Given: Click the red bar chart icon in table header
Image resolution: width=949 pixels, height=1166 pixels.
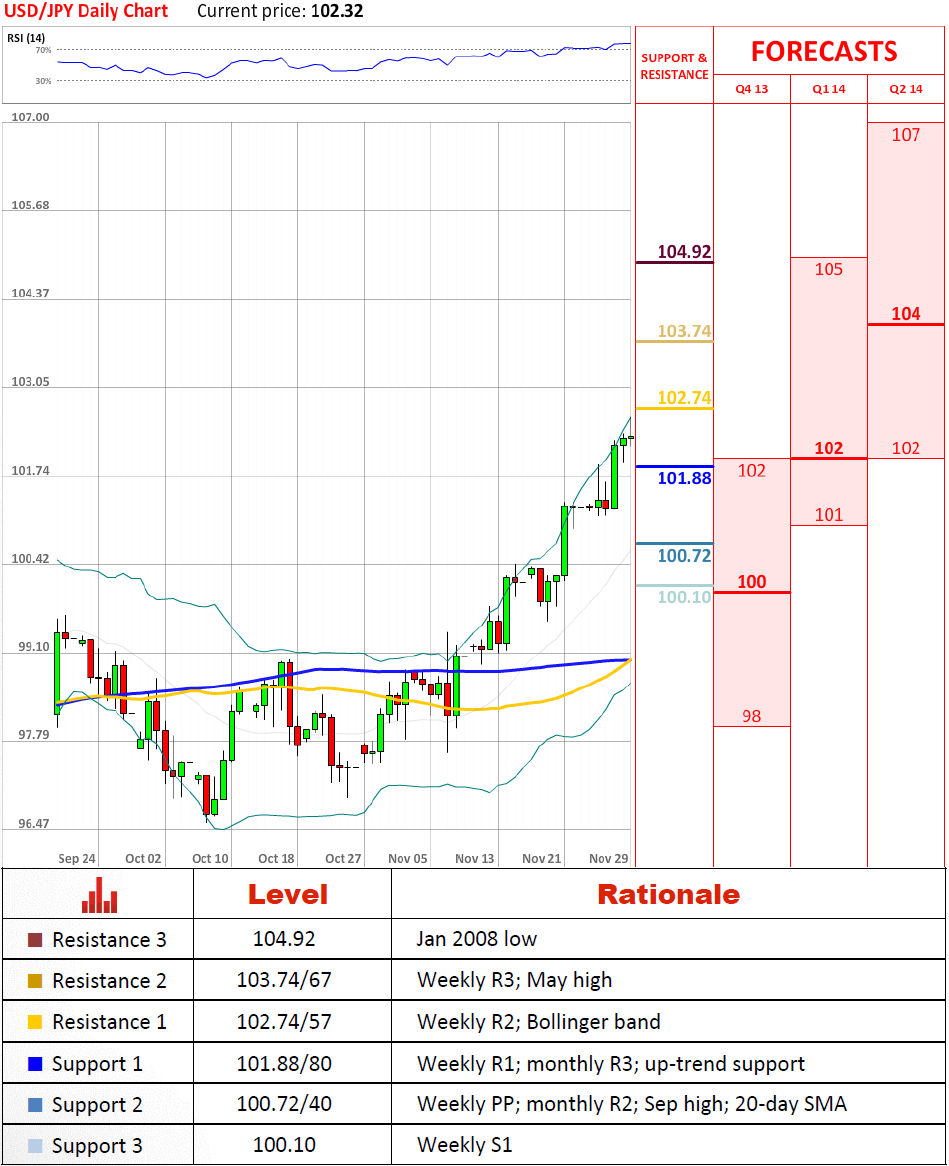Looking at the screenshot, I should click(99, 894).
